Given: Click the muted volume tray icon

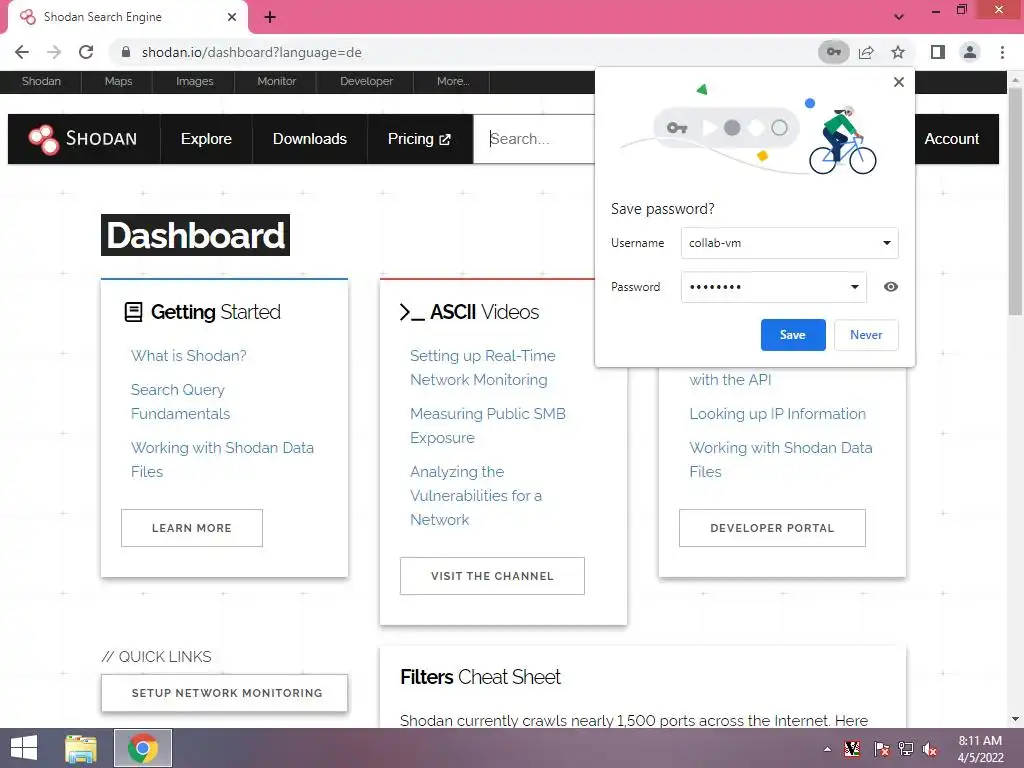Looking at the screenshot, I should (x=930, y=749).
